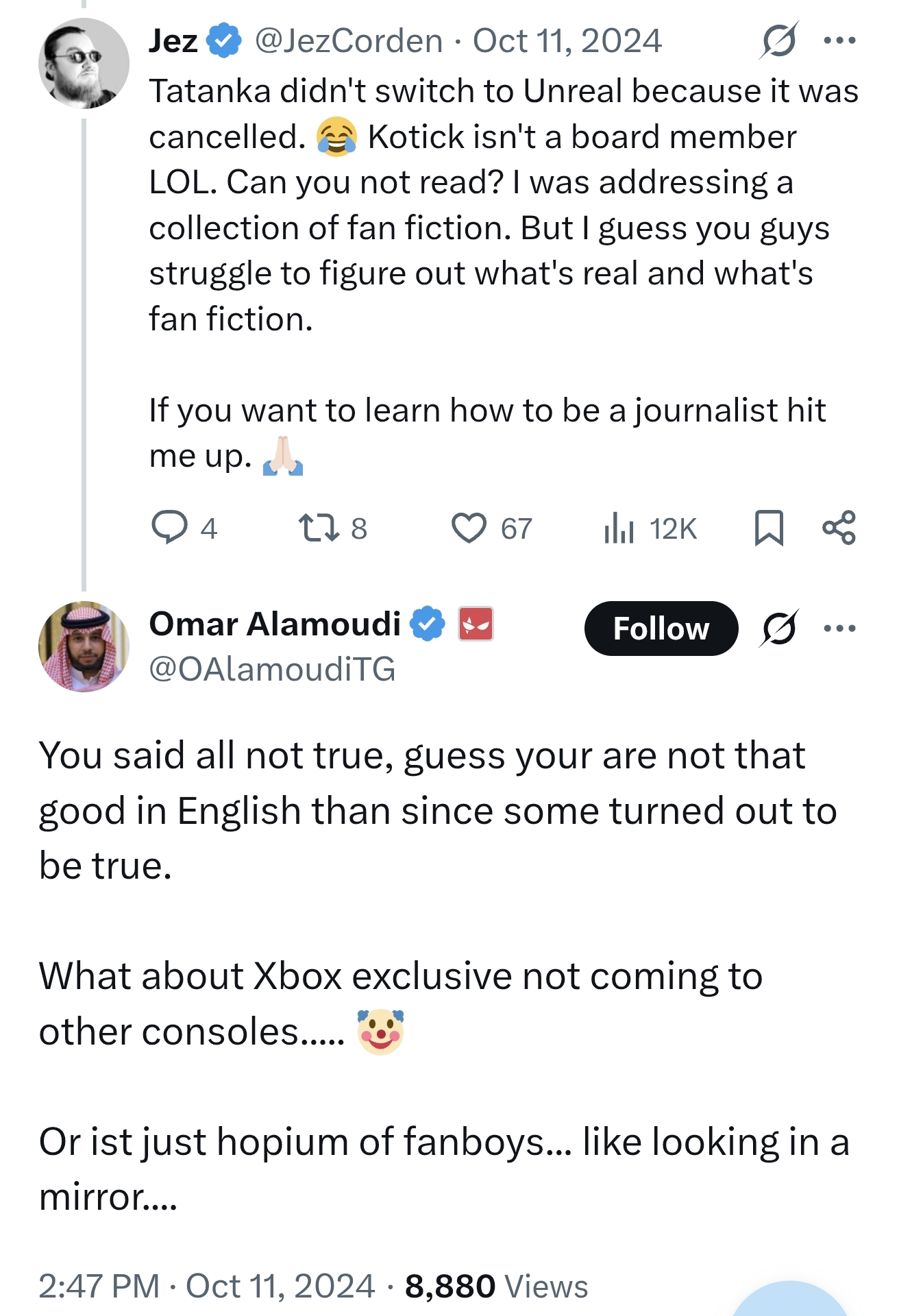Repost Jez's tweet
This screenshot has height=1316, width=899.
pos(319,528)
